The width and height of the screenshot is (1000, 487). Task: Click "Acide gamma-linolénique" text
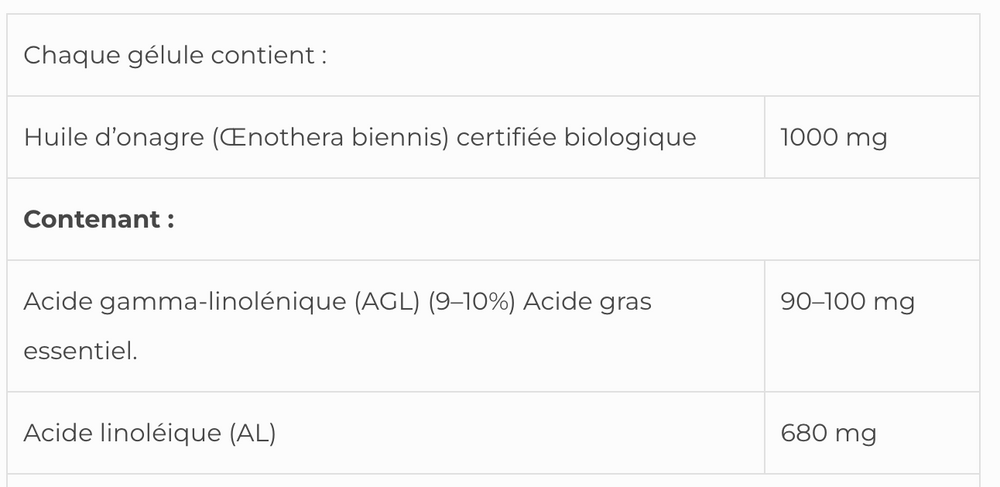(183, 301)
